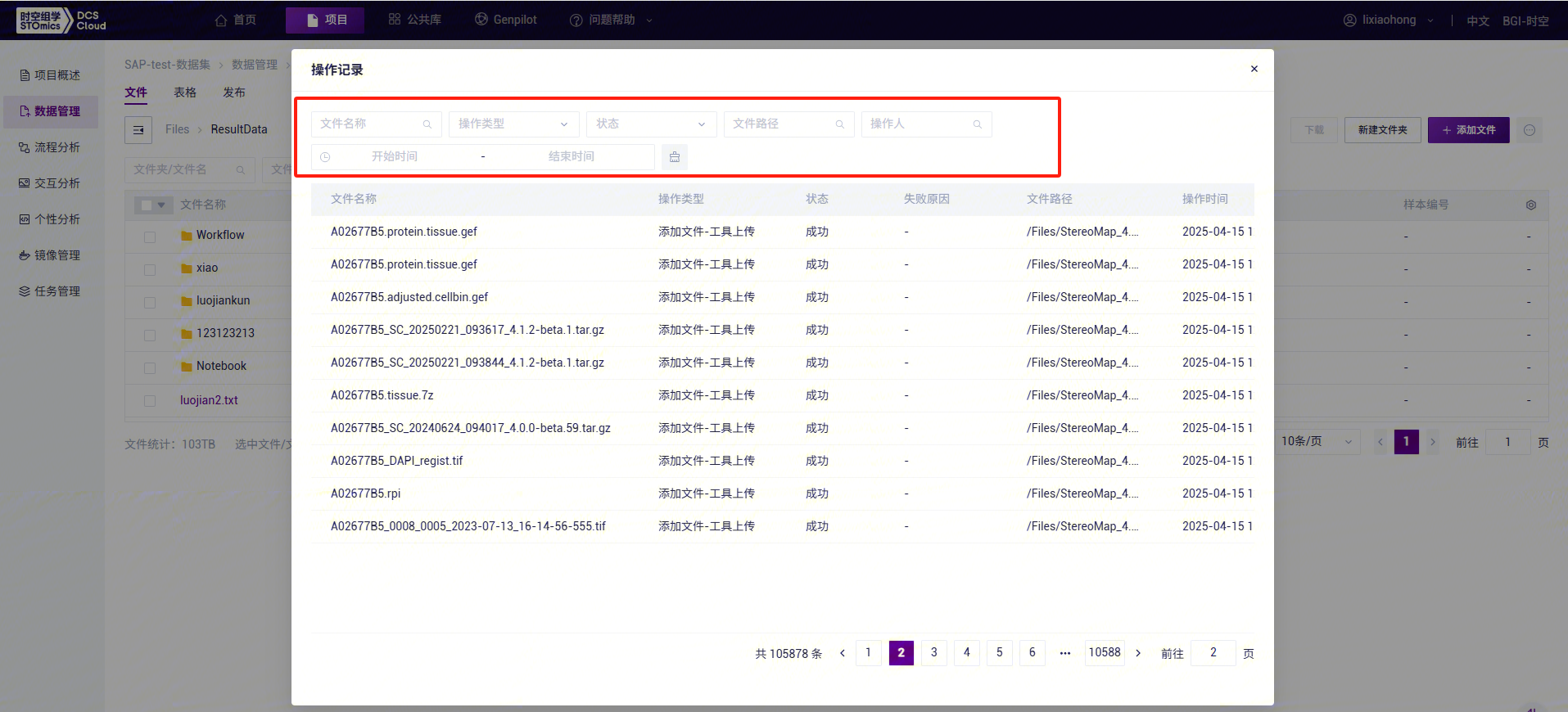Viewport: 1568px width, 712px height.
Task: Check the Notebook folder checkbox
Action: (x=150, y=367)
